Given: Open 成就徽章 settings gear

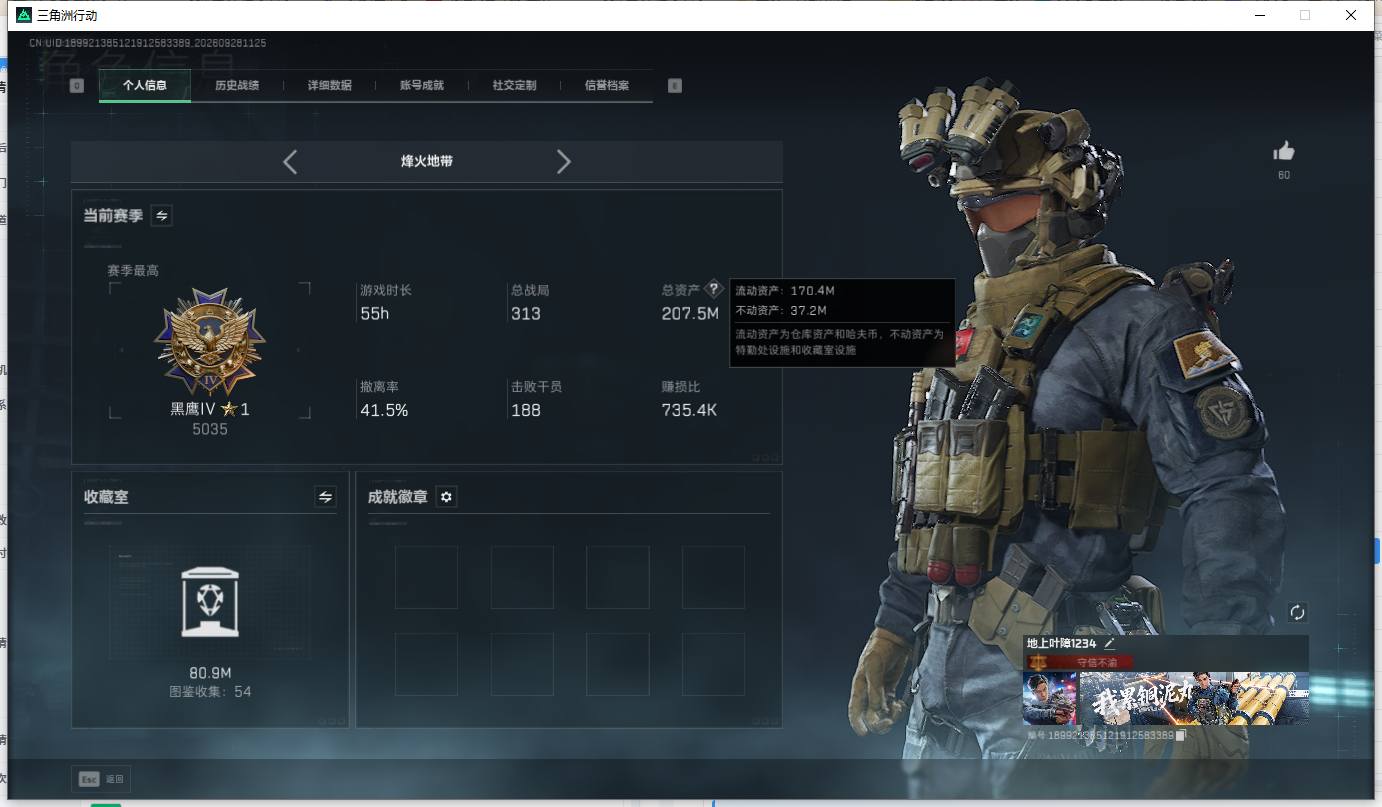Looking at the screenshot, I should pyautogui.click(x=447, y=496).
